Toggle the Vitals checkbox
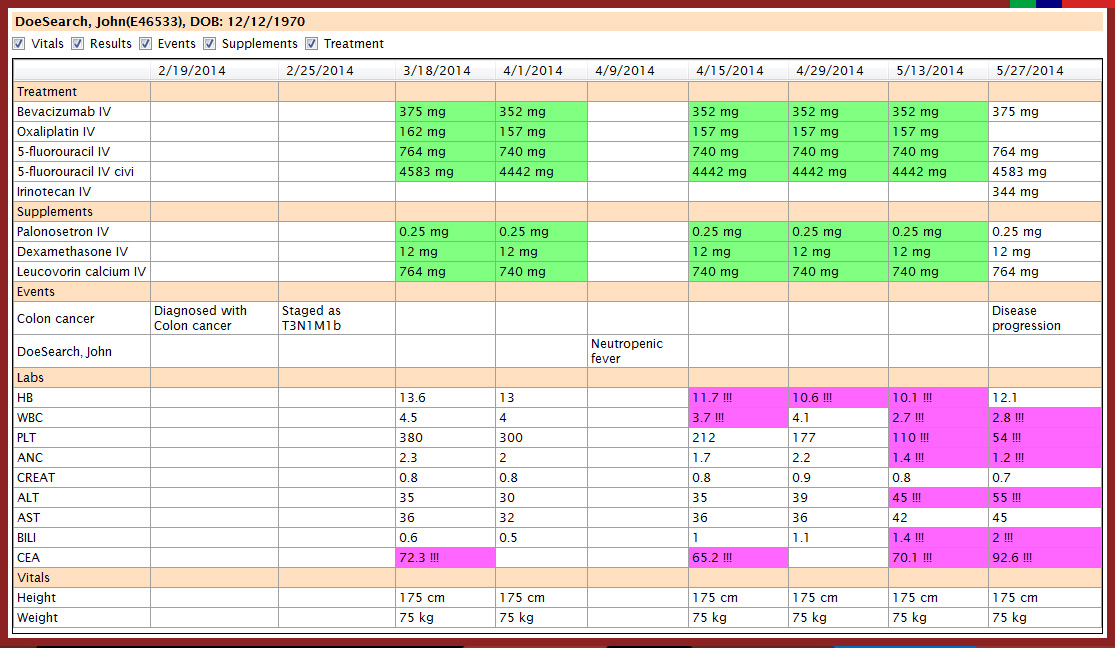This screenshot has height=648, width=1115. coord(19,43)
